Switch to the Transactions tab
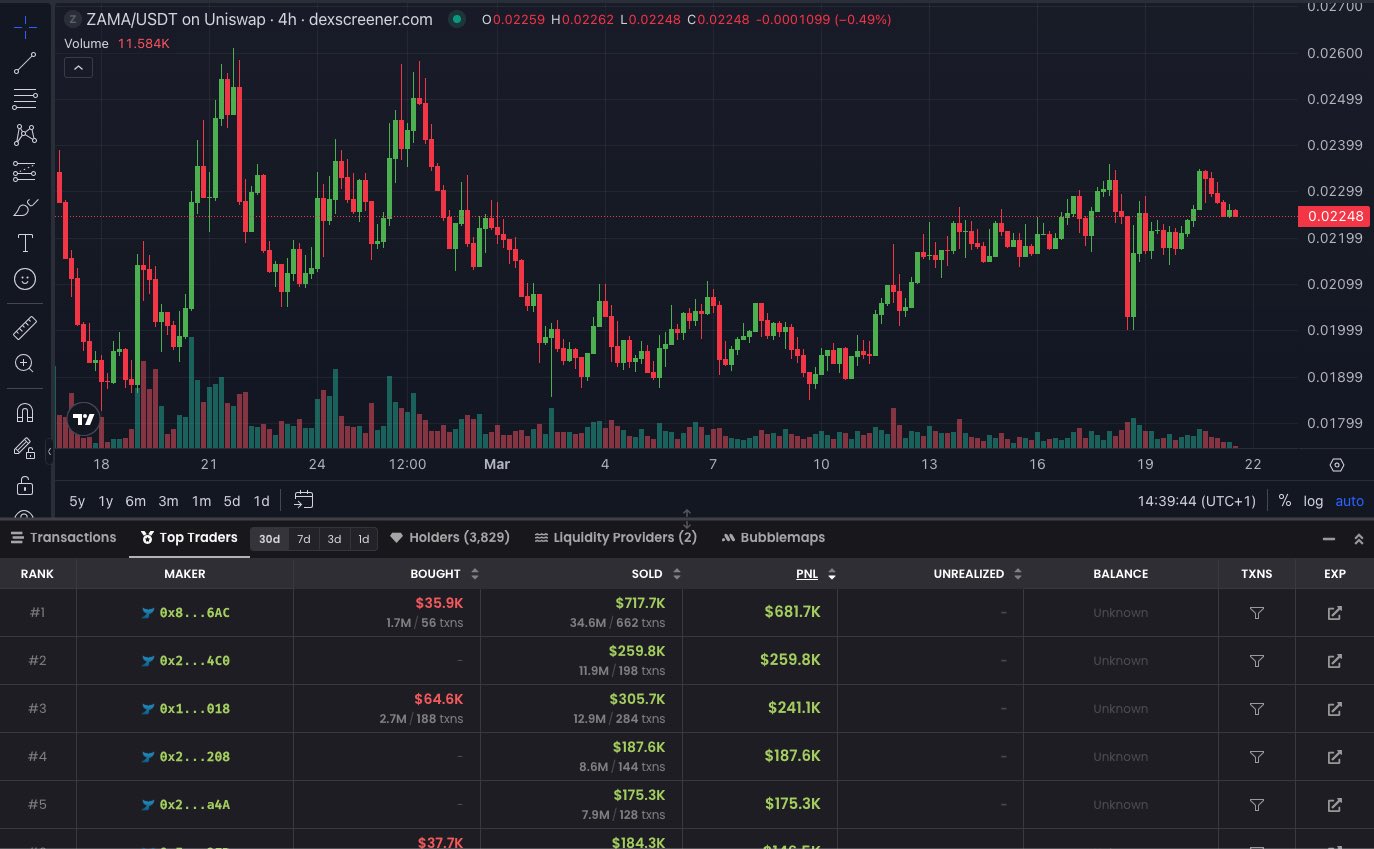 64,538
